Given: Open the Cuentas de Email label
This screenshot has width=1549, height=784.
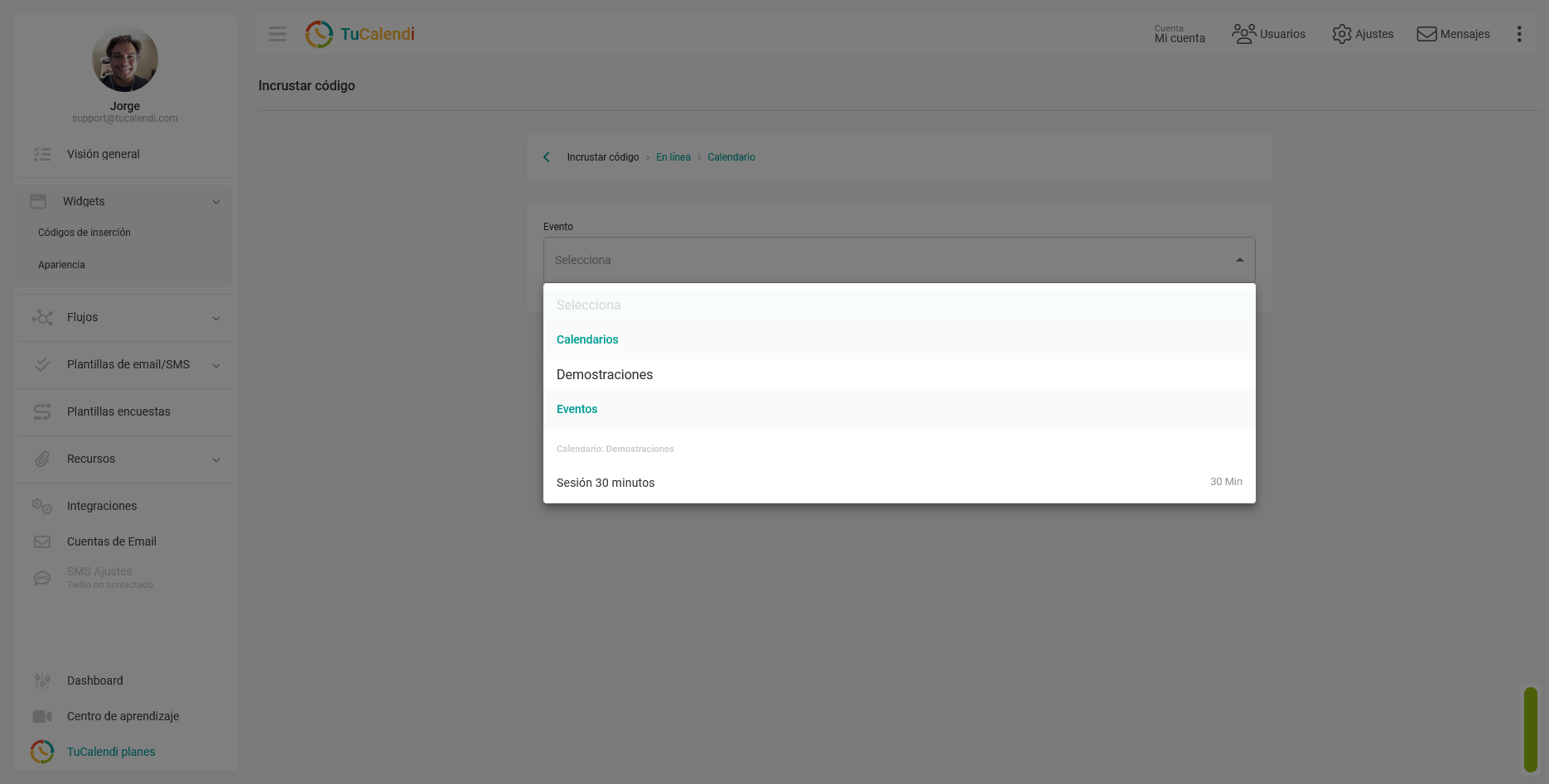Looking at the screenshot, I should tap(112, 541).
